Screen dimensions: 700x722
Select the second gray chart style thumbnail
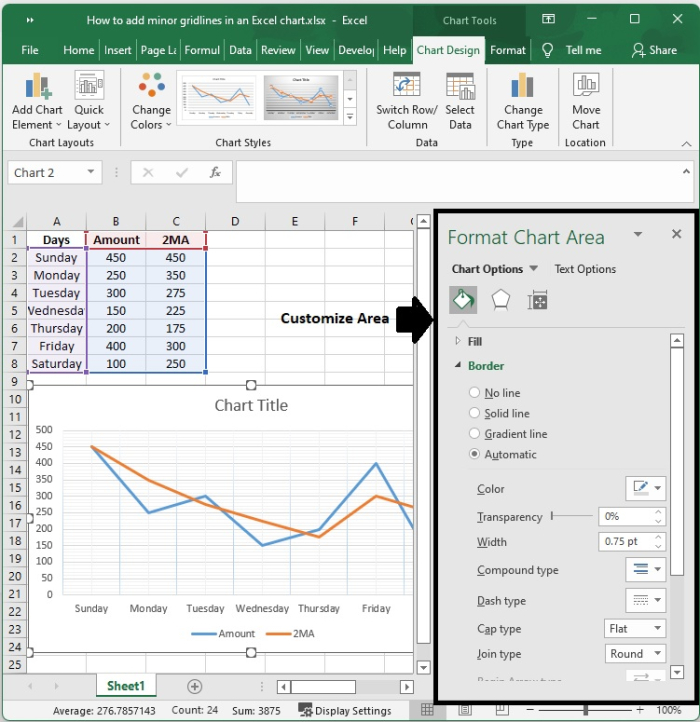[301, 97]
